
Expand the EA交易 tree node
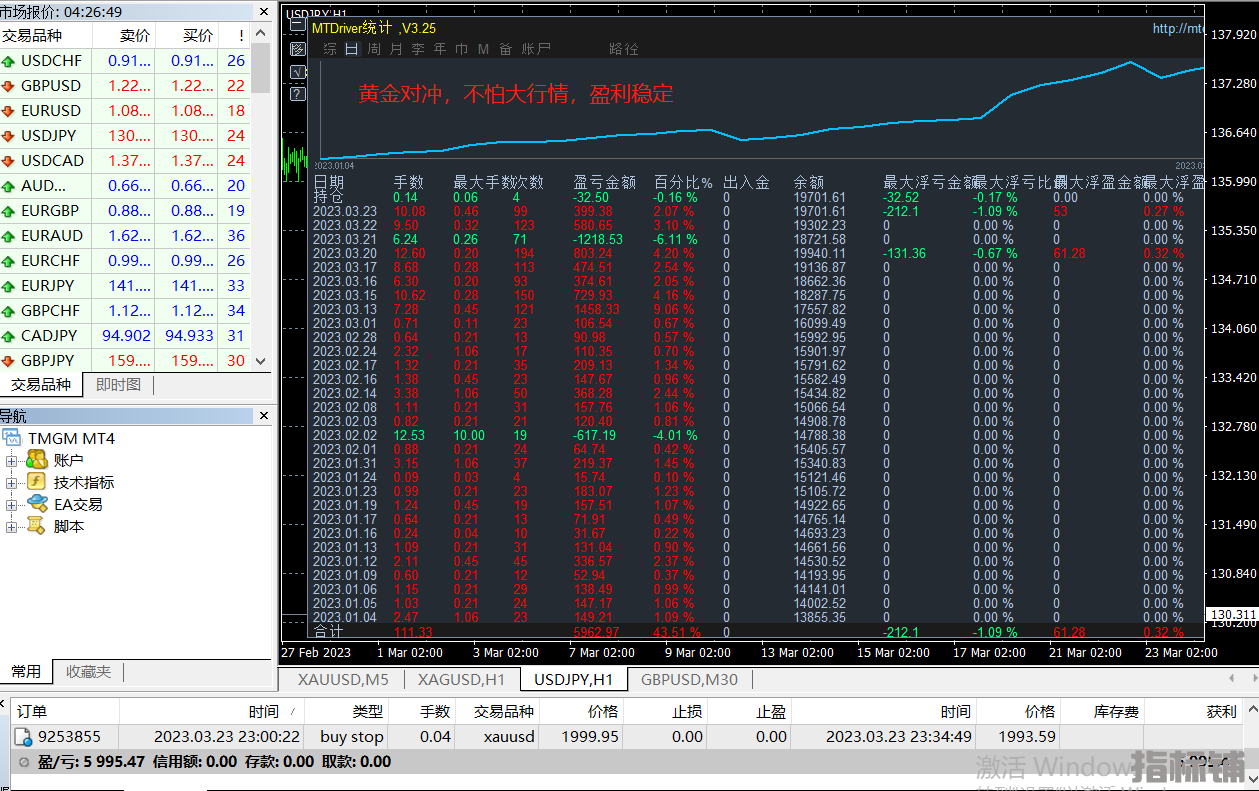click(x=12, y=505)
